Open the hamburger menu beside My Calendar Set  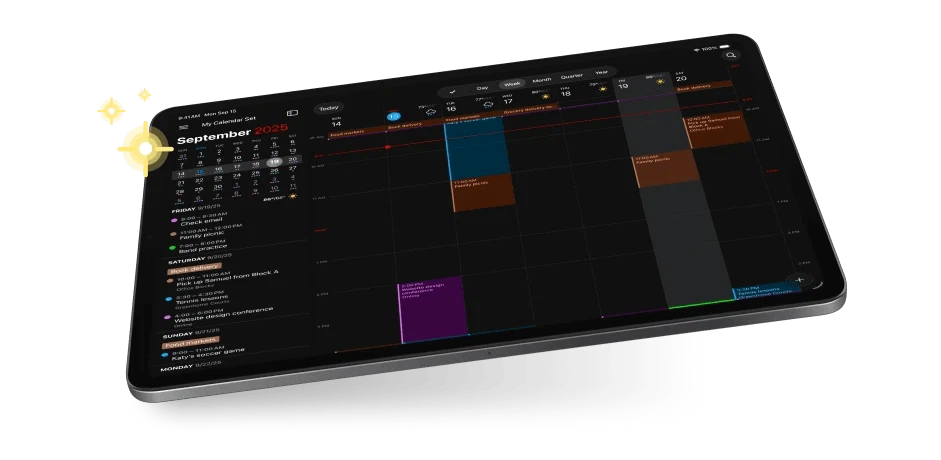(x=184, y=127)
